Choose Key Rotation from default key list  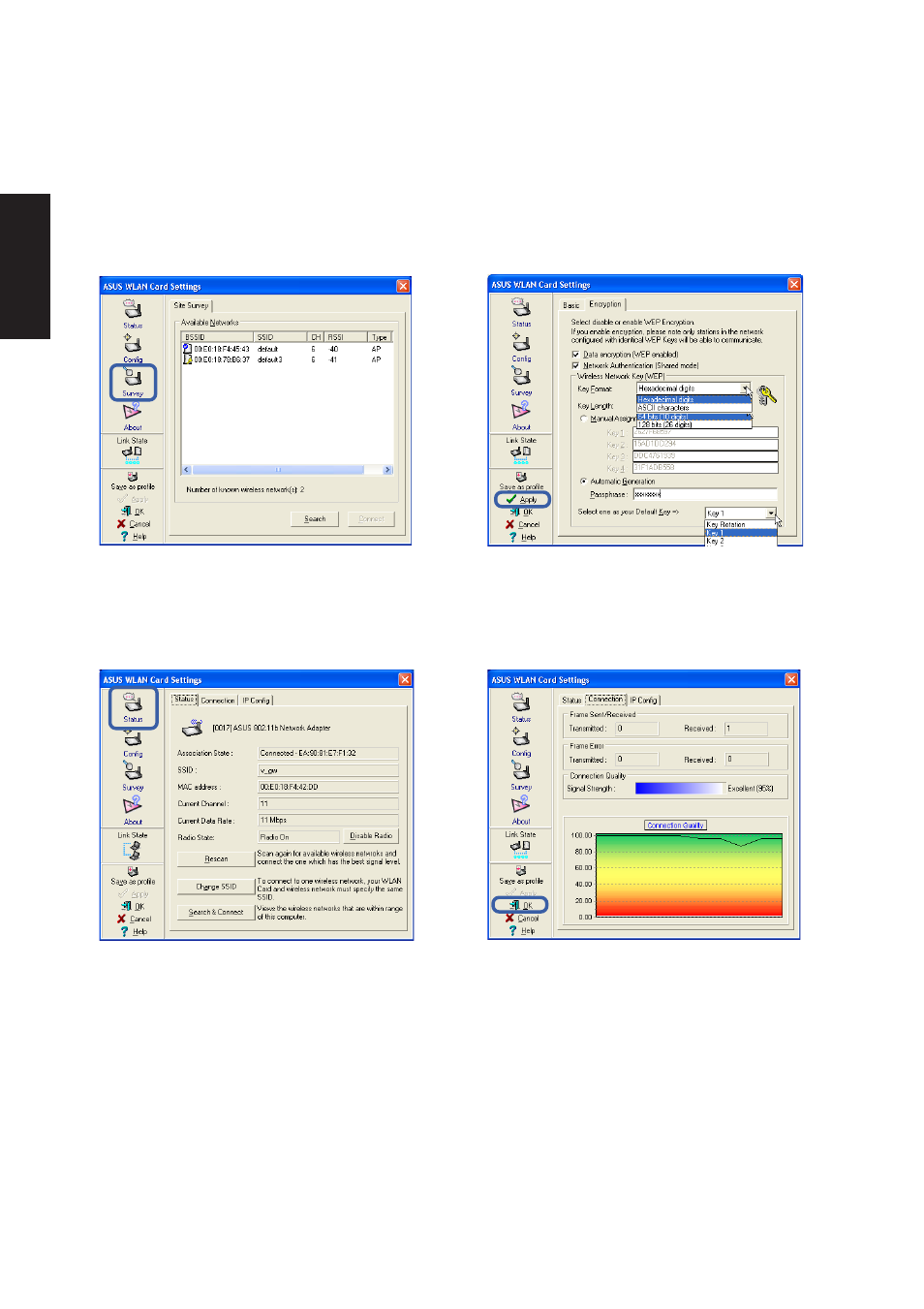(741, 524)
